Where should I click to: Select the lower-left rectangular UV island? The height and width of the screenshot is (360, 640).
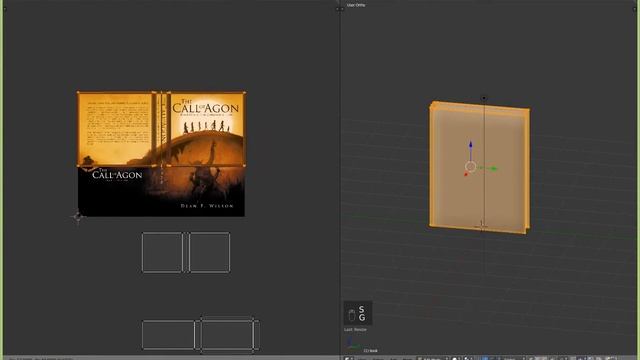pos(168,335)
